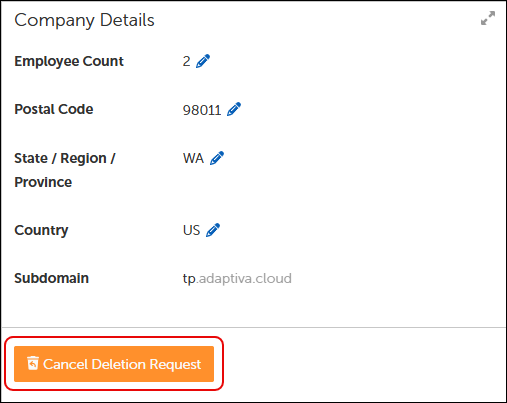Screen dimensions: 507x403
Task: Click the trash icon on the orange button
Action: pyautogui.click(x=33, y=363)
